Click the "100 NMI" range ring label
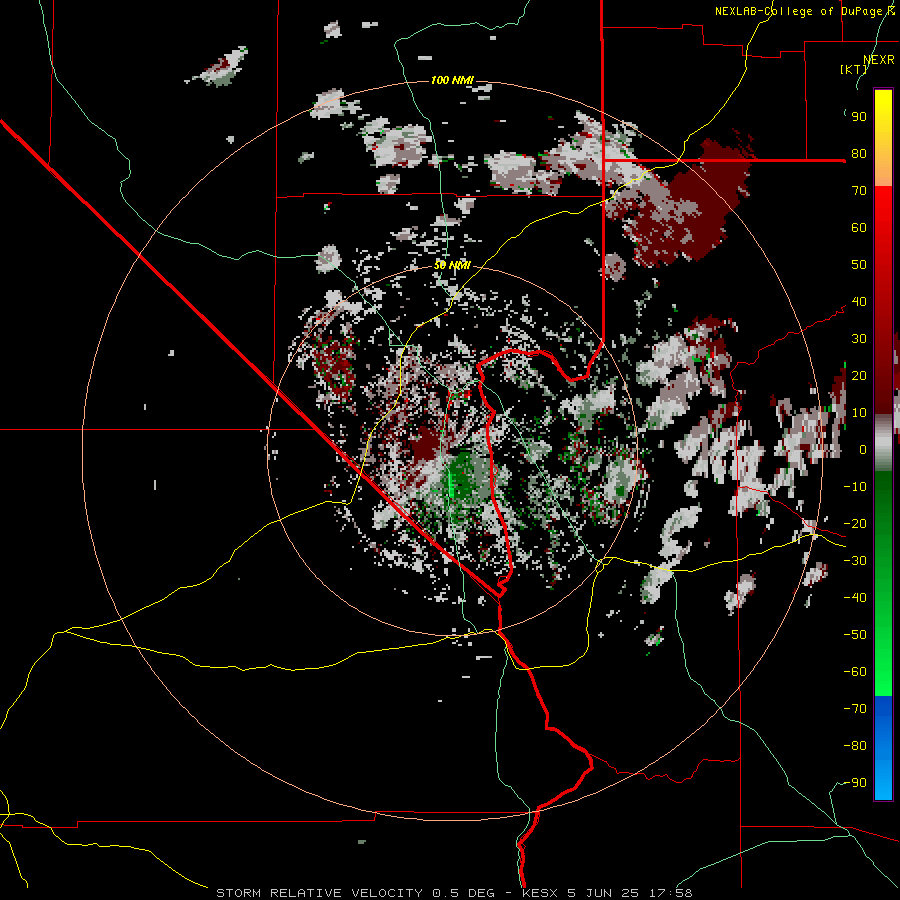This screenshot has width=900, height=900. tap(452, 80)
